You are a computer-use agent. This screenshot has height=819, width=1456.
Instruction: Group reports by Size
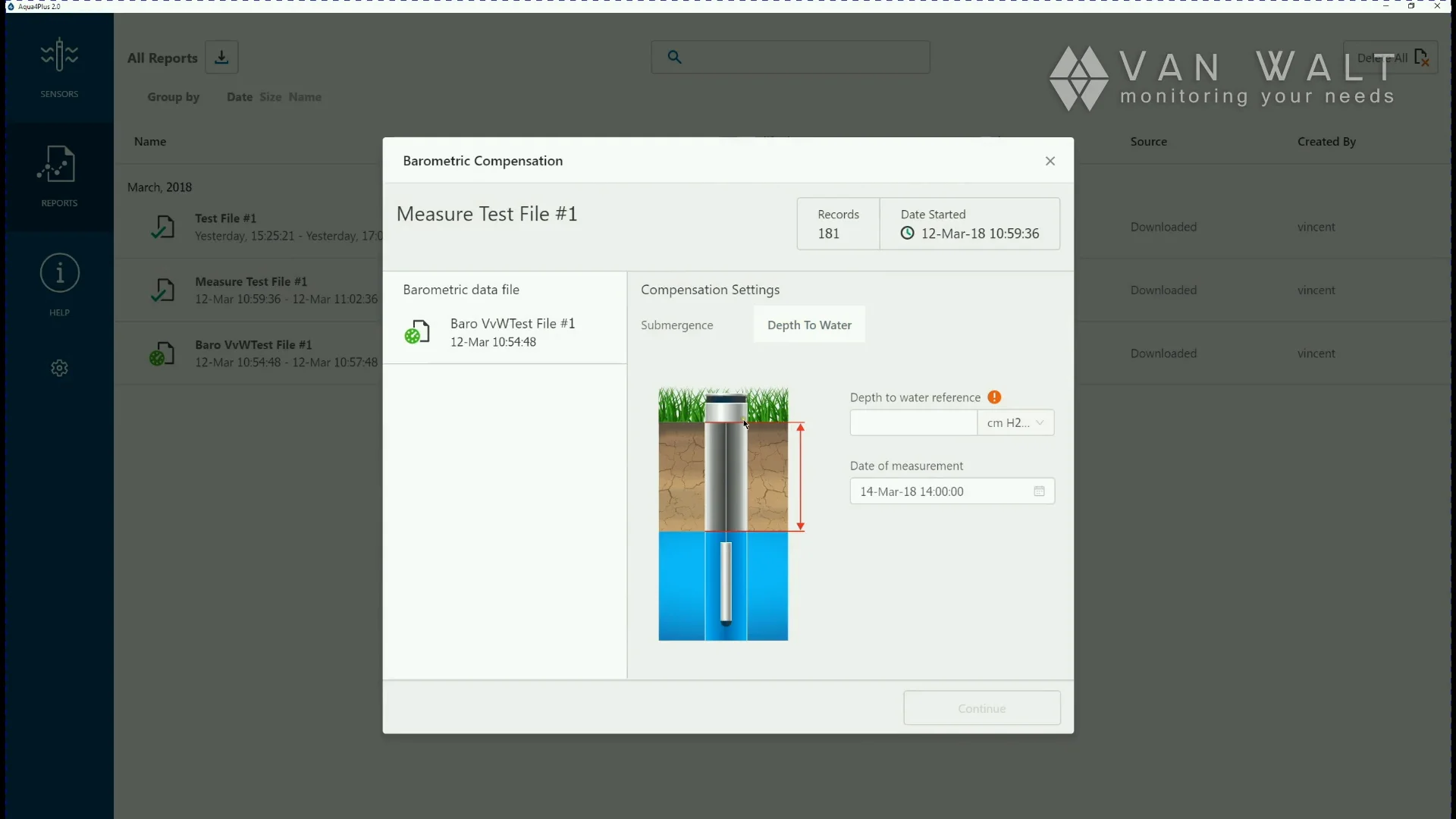[270, 97]
